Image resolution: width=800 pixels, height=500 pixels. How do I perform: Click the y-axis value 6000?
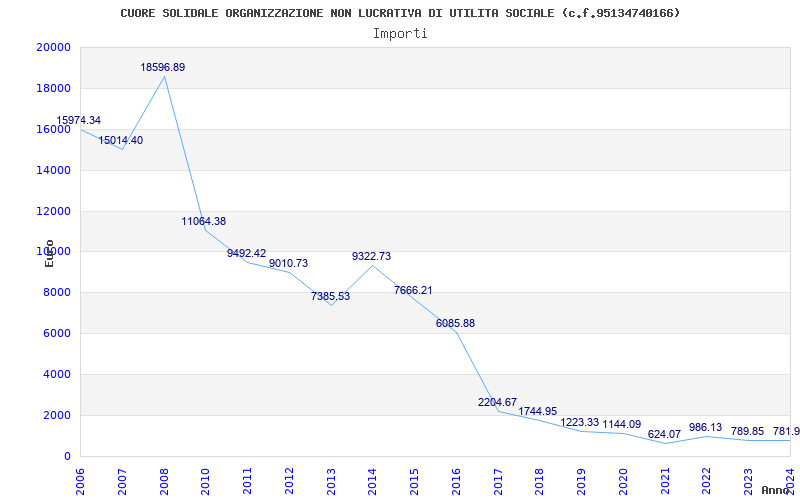57,334
